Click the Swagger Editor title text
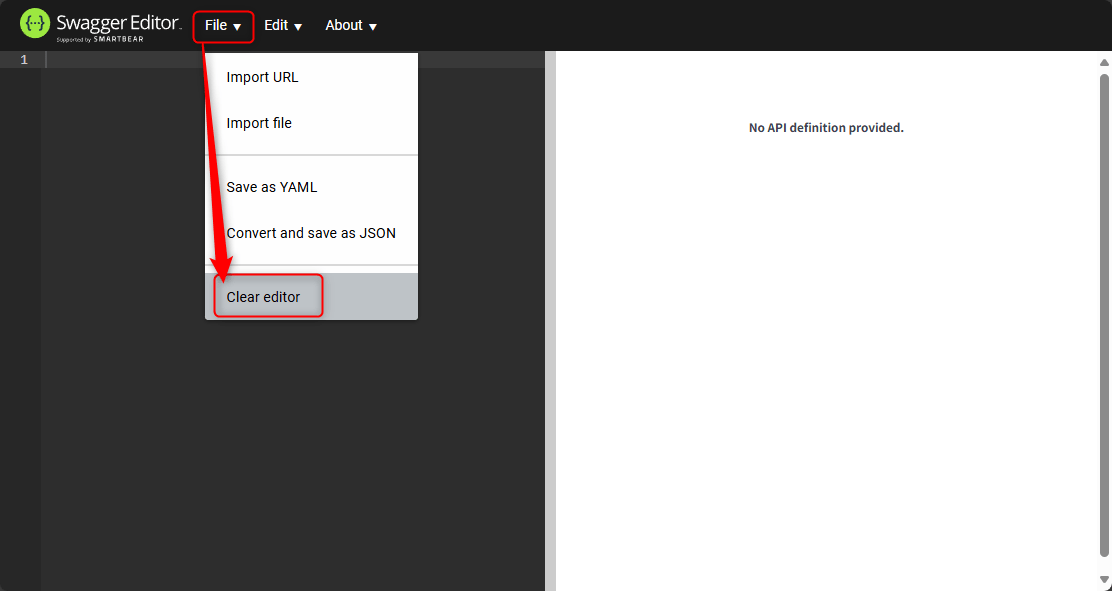This screenshot has height=591, width=1112. pyautogui.click(x=122, y=23)
